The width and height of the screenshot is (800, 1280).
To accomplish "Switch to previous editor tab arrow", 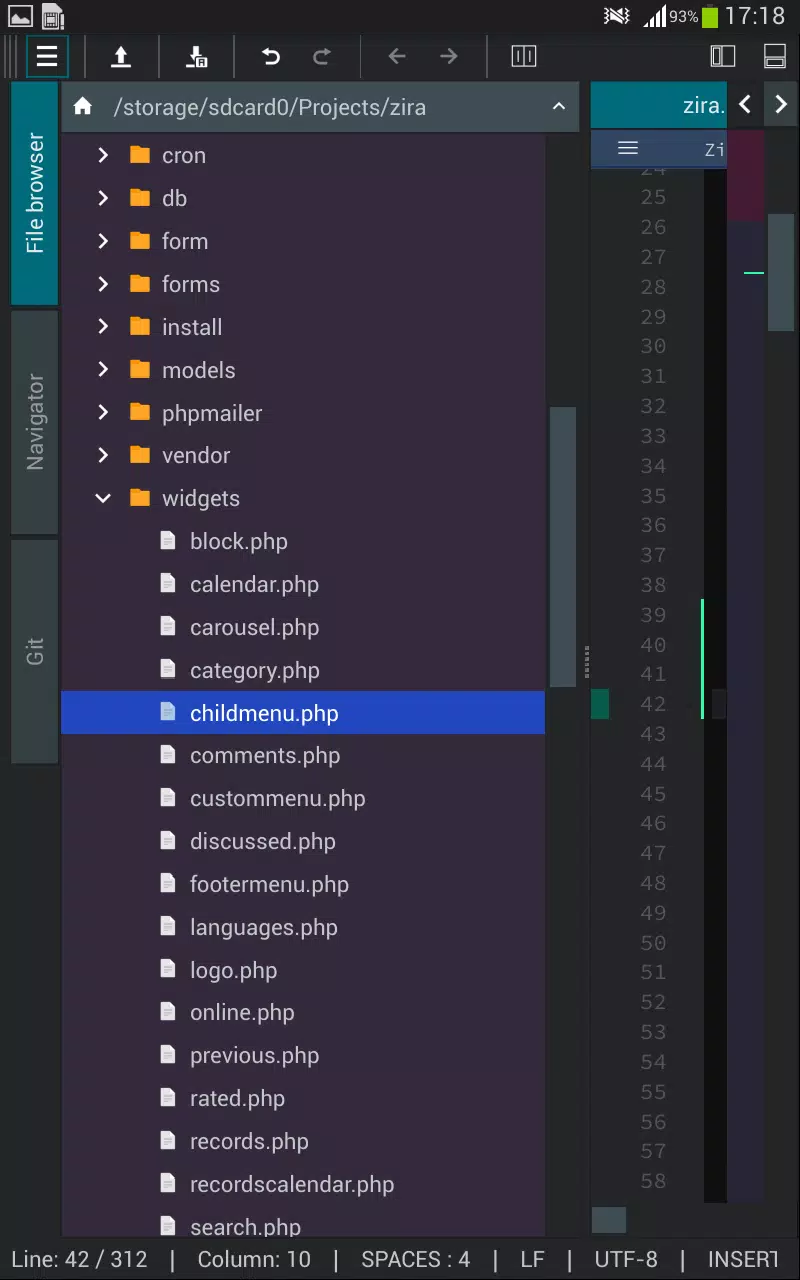I will pos(744,104).
